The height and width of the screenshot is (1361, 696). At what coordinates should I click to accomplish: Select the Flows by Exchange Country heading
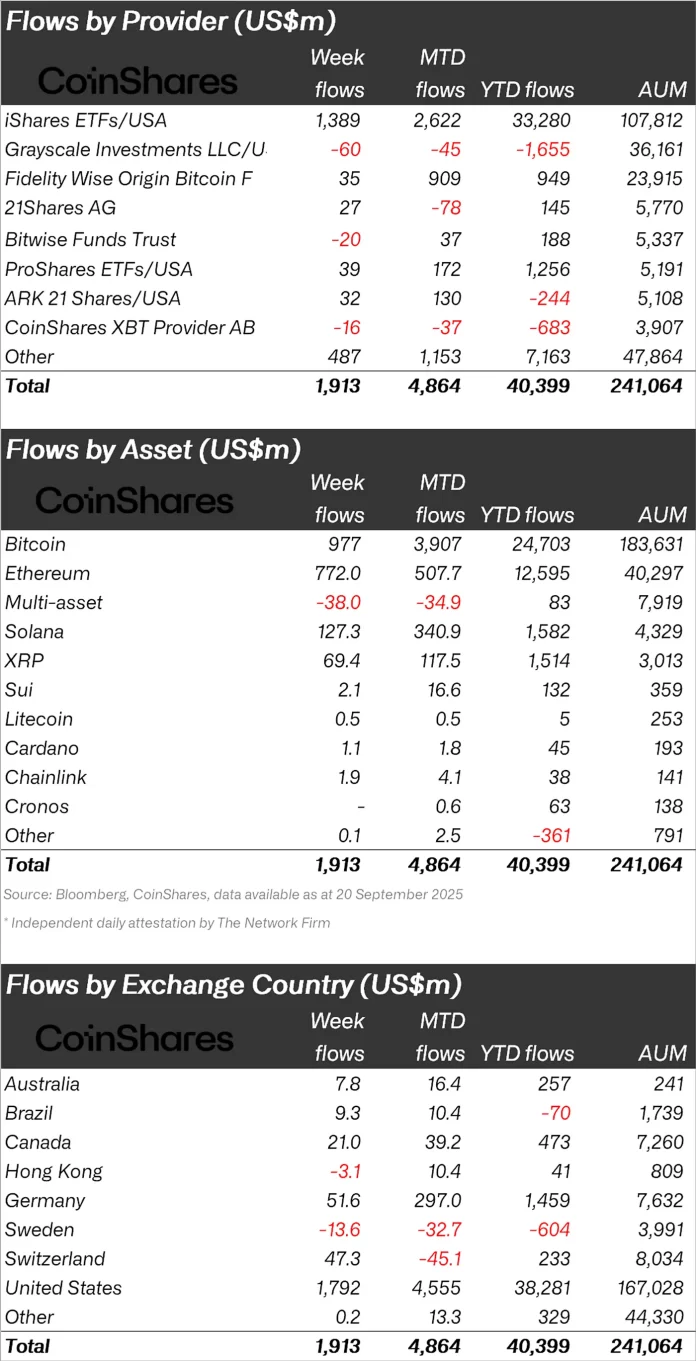click(x=234, y=985)
